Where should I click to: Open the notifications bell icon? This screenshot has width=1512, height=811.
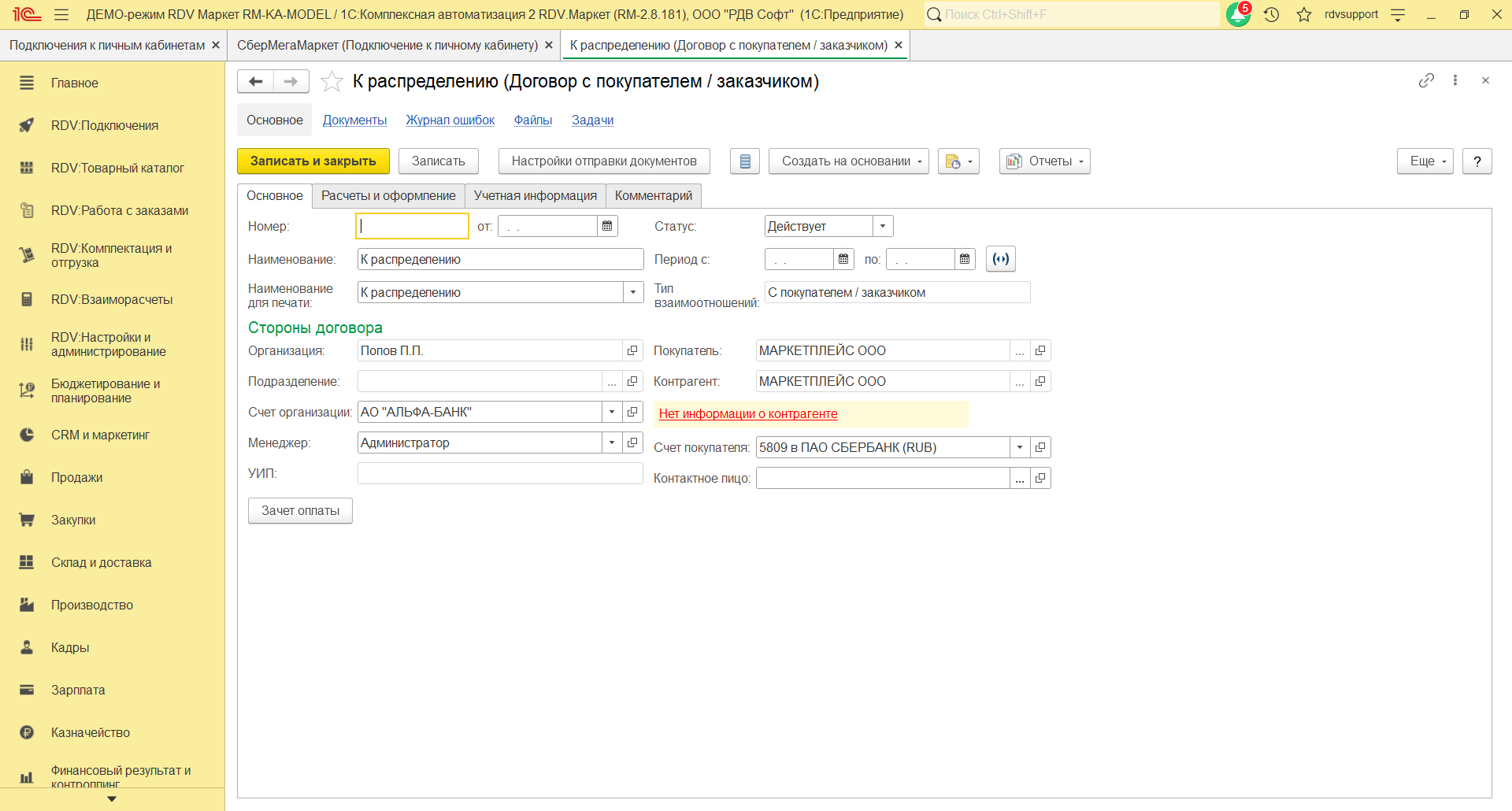pos(1238,15)
